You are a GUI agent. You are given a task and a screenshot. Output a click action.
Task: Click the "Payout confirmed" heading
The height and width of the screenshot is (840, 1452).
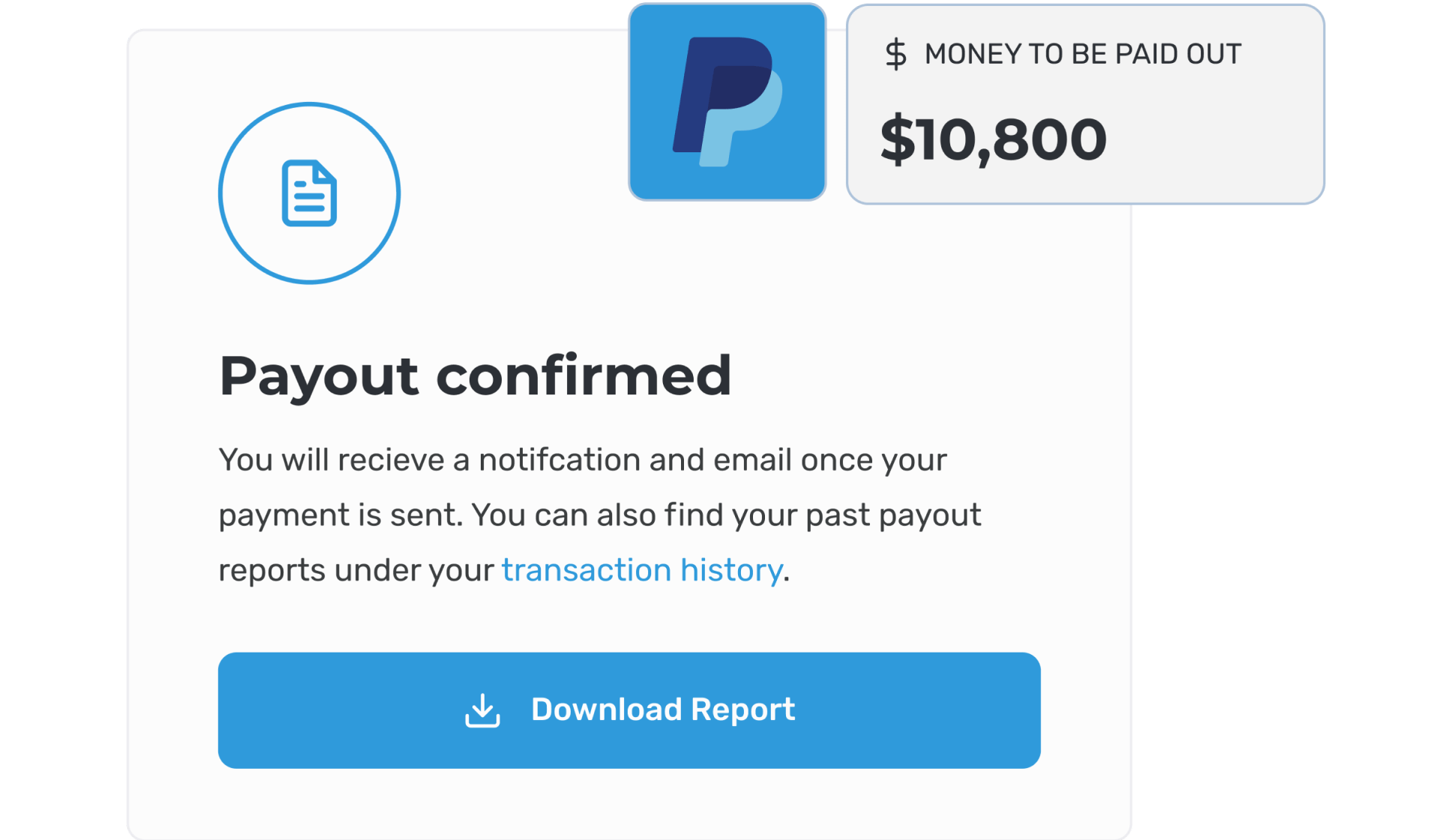475,376
